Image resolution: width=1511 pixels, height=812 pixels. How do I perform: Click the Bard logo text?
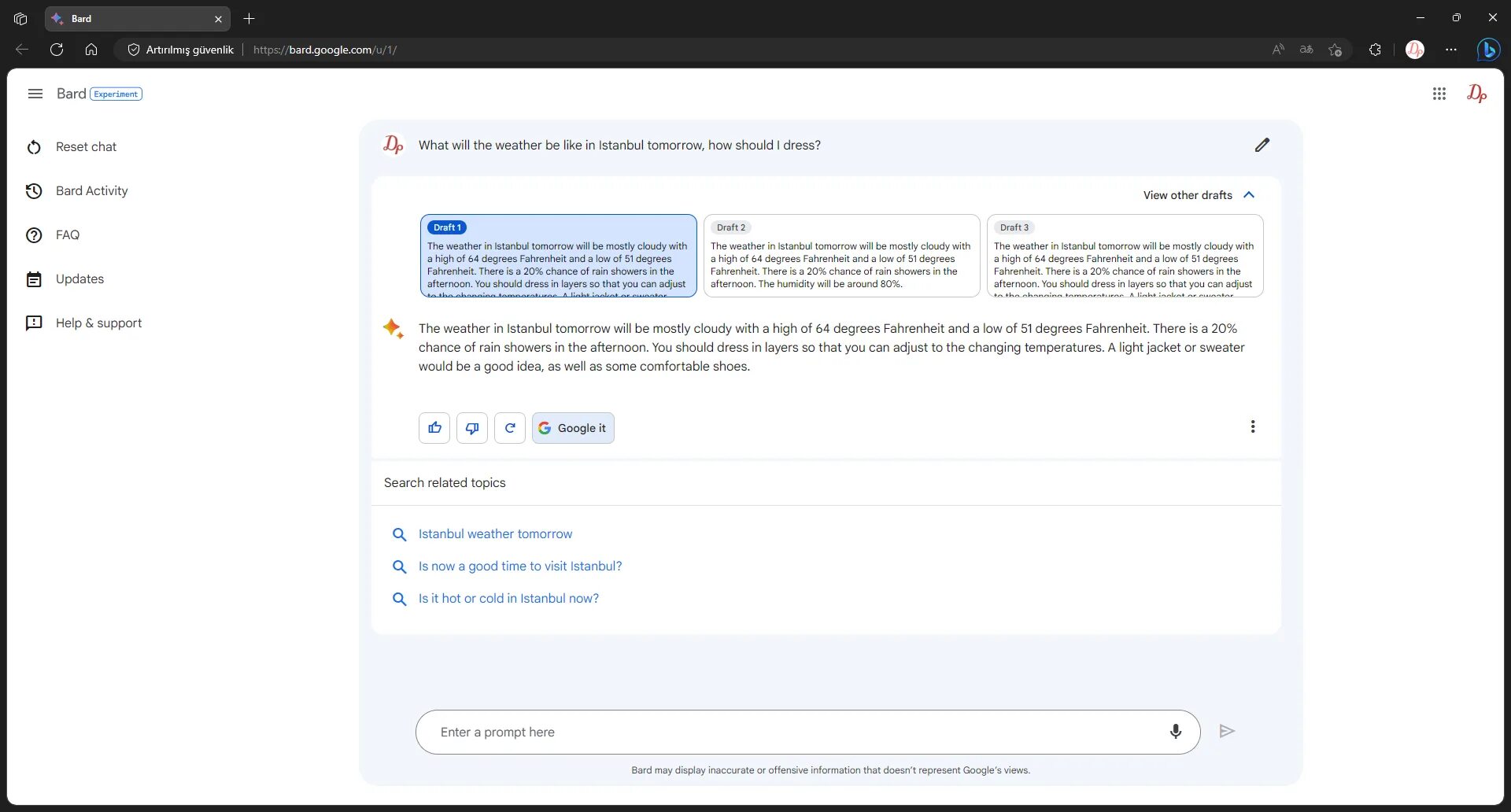coord(71,94)
